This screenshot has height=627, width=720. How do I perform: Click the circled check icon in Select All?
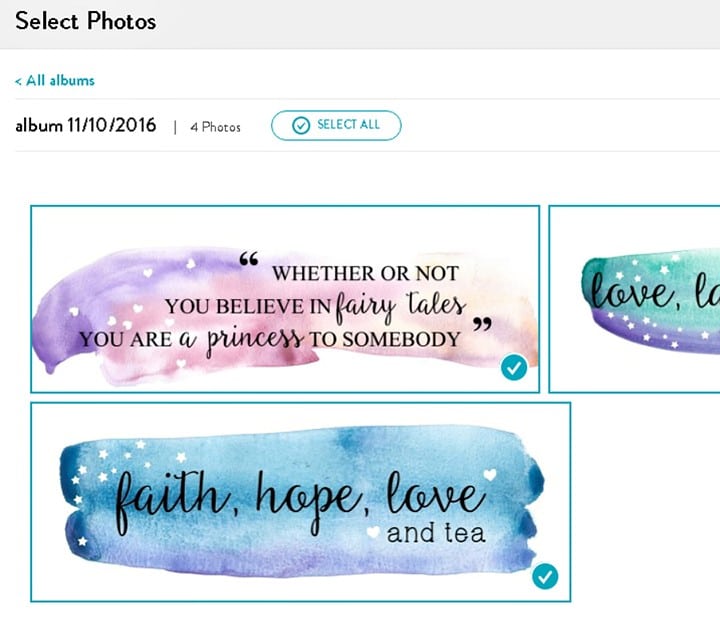pos(301,125)
